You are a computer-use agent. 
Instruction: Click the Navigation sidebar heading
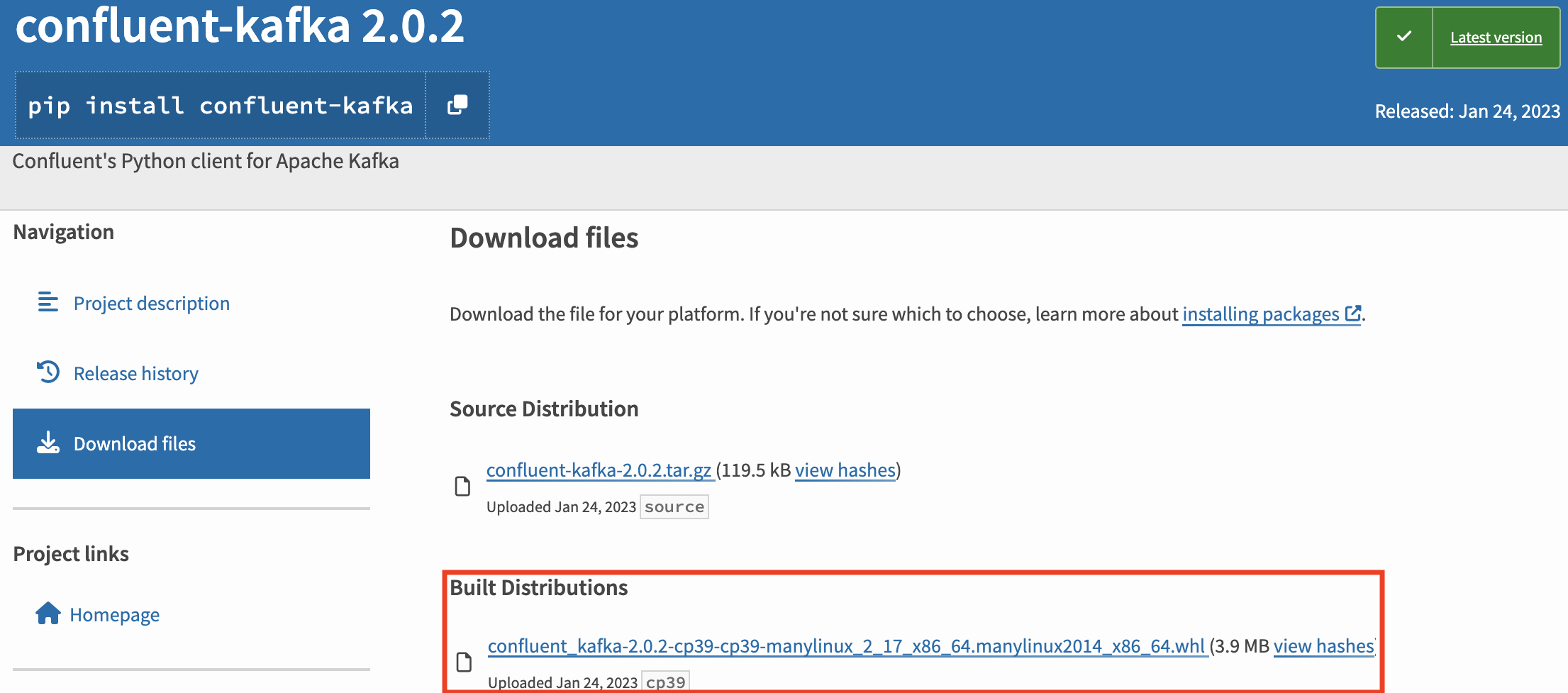tap(64, 233)
